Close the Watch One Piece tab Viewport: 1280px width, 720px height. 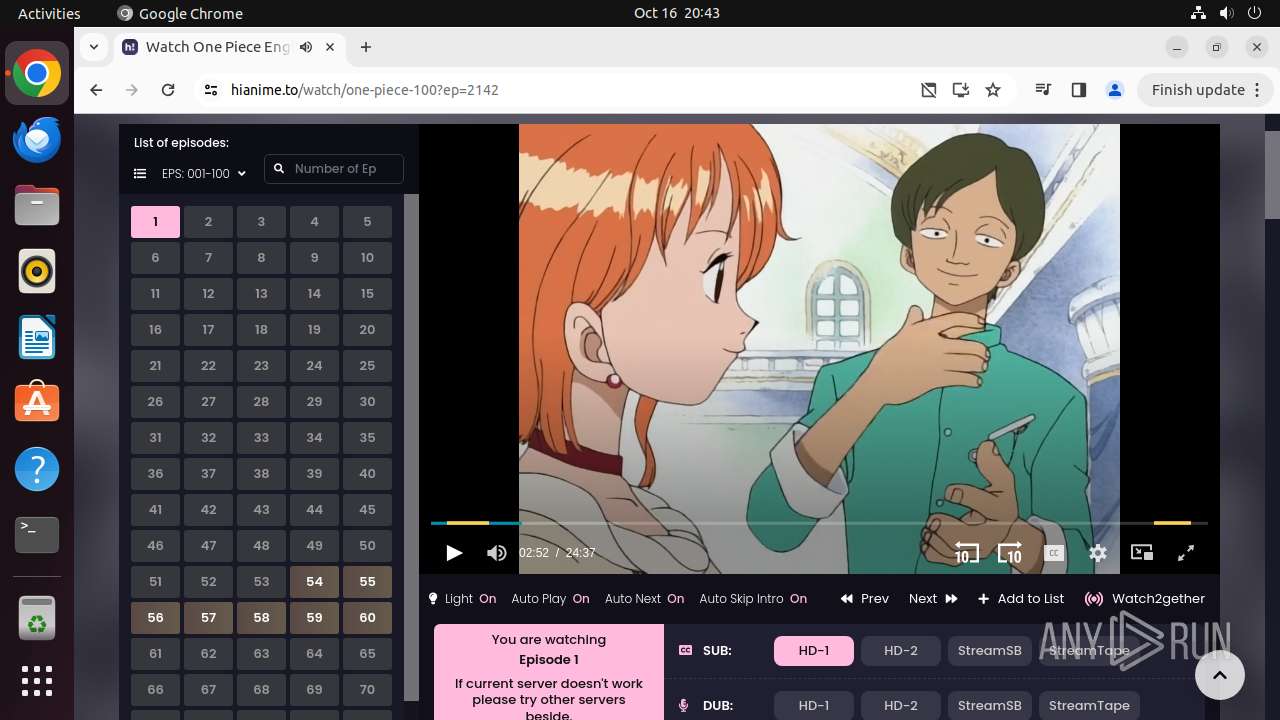331,47
